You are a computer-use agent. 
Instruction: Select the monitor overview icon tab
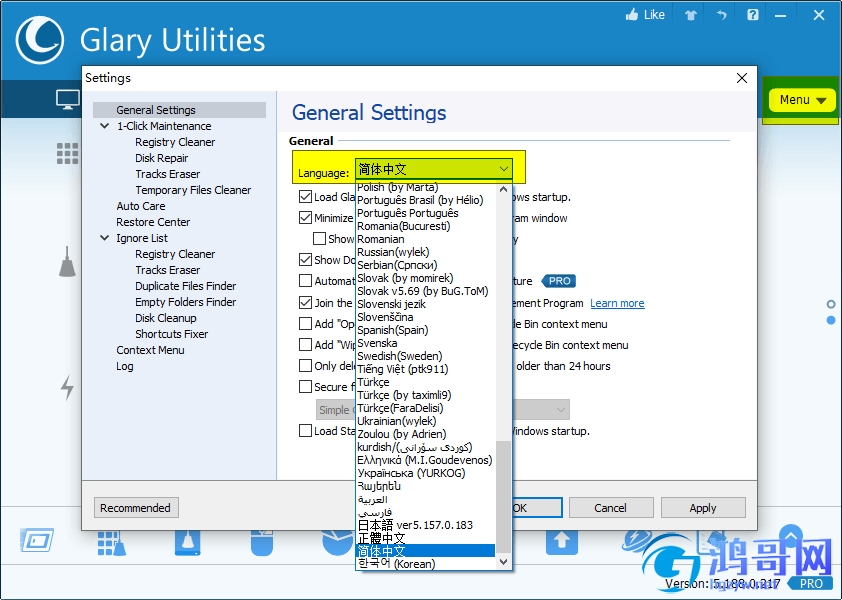click(68, 99)
